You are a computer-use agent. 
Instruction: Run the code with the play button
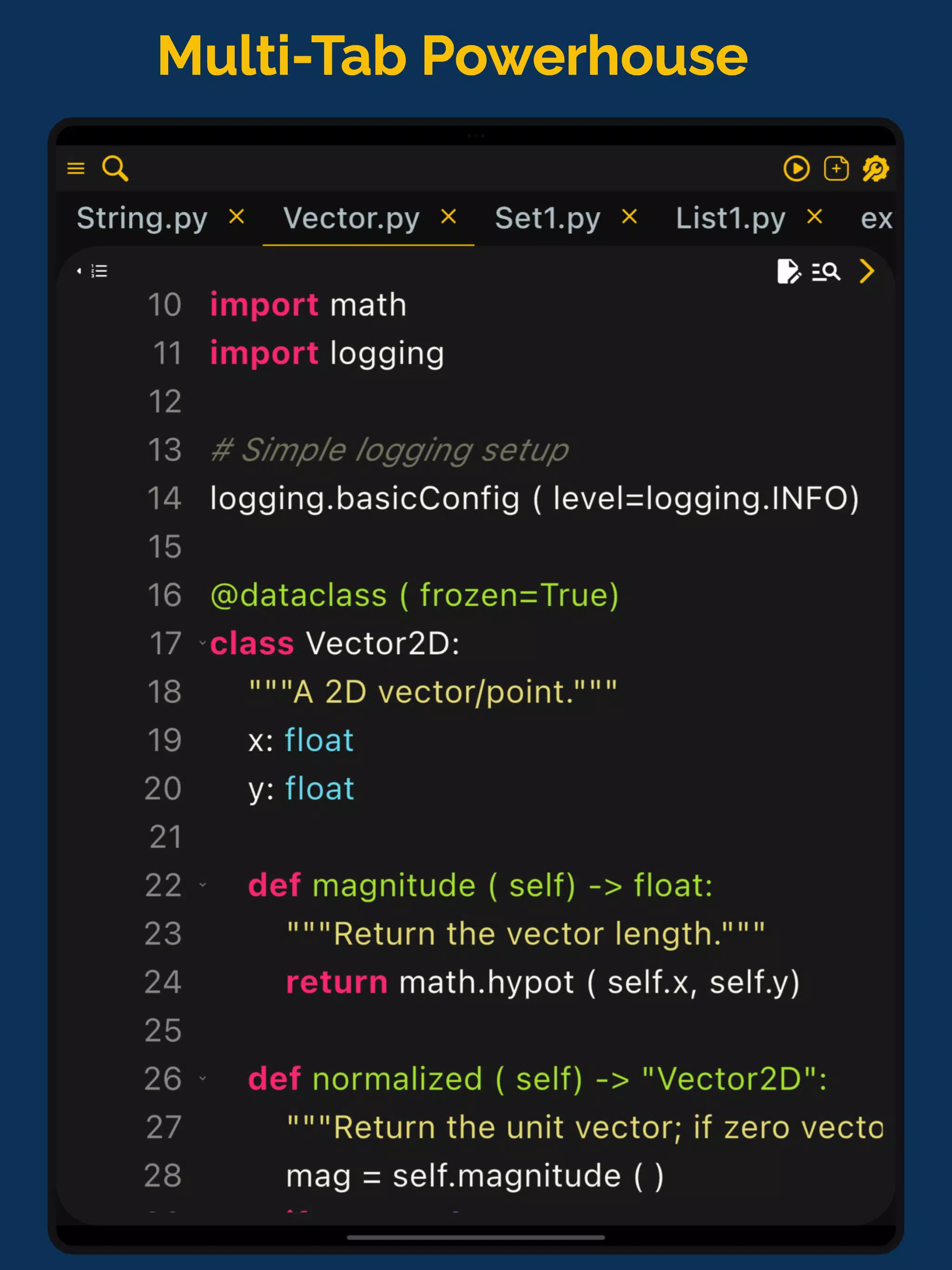coord(796,169)
